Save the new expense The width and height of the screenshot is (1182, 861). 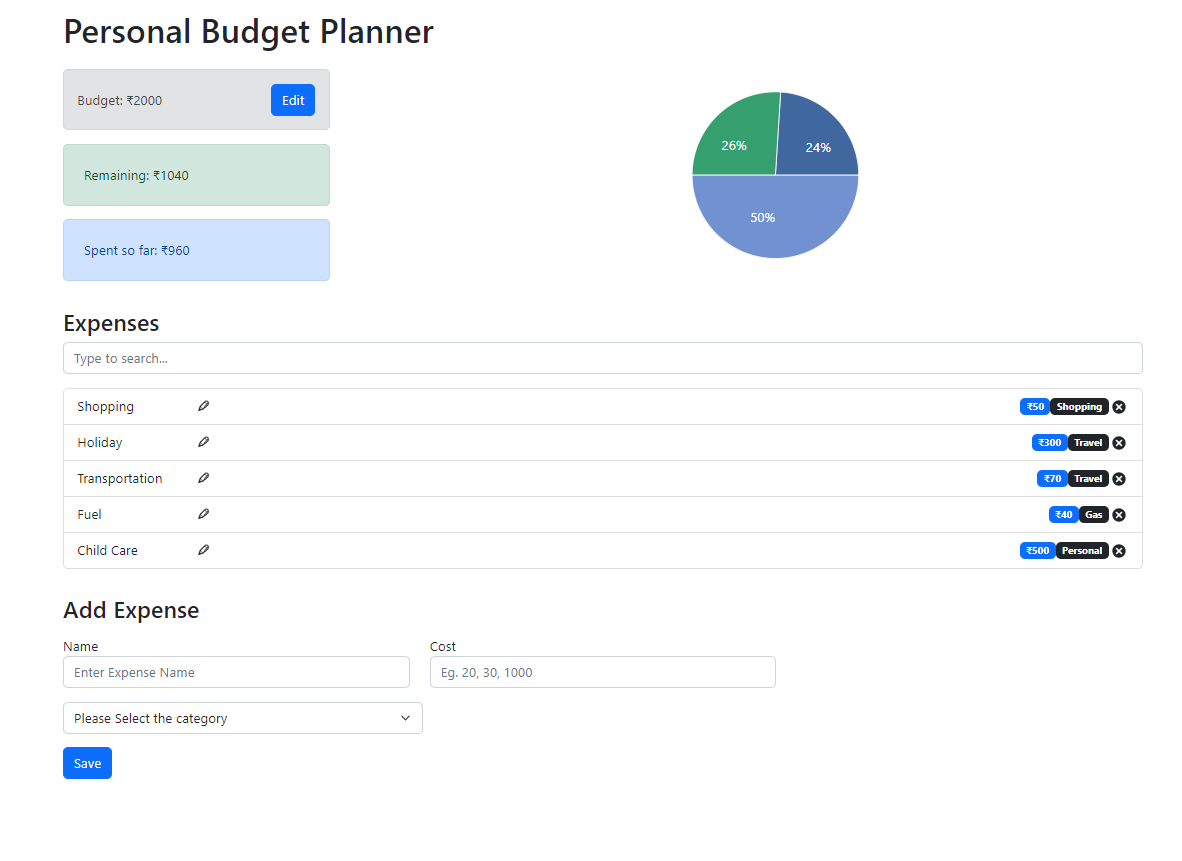tap(87, 762)
